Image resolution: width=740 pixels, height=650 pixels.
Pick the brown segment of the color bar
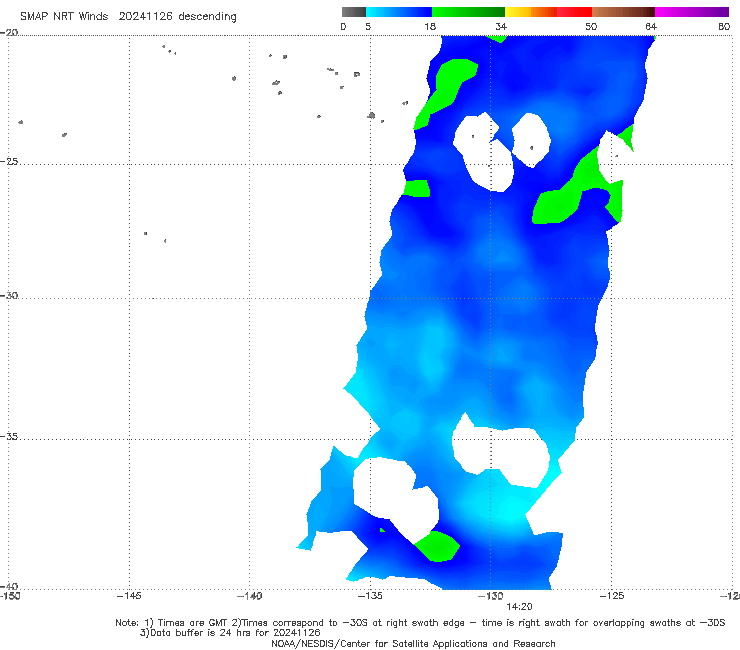pos(623,12)
